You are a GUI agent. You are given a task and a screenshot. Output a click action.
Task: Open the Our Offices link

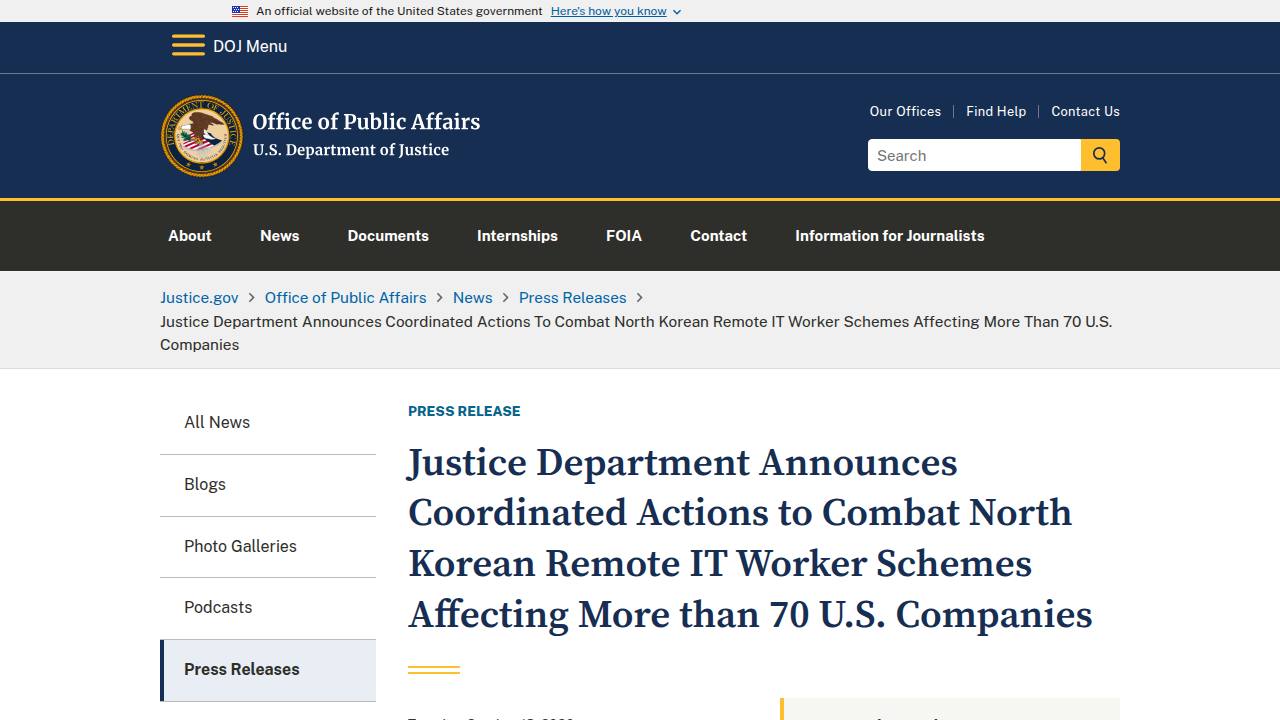click(x=905, y=111)
